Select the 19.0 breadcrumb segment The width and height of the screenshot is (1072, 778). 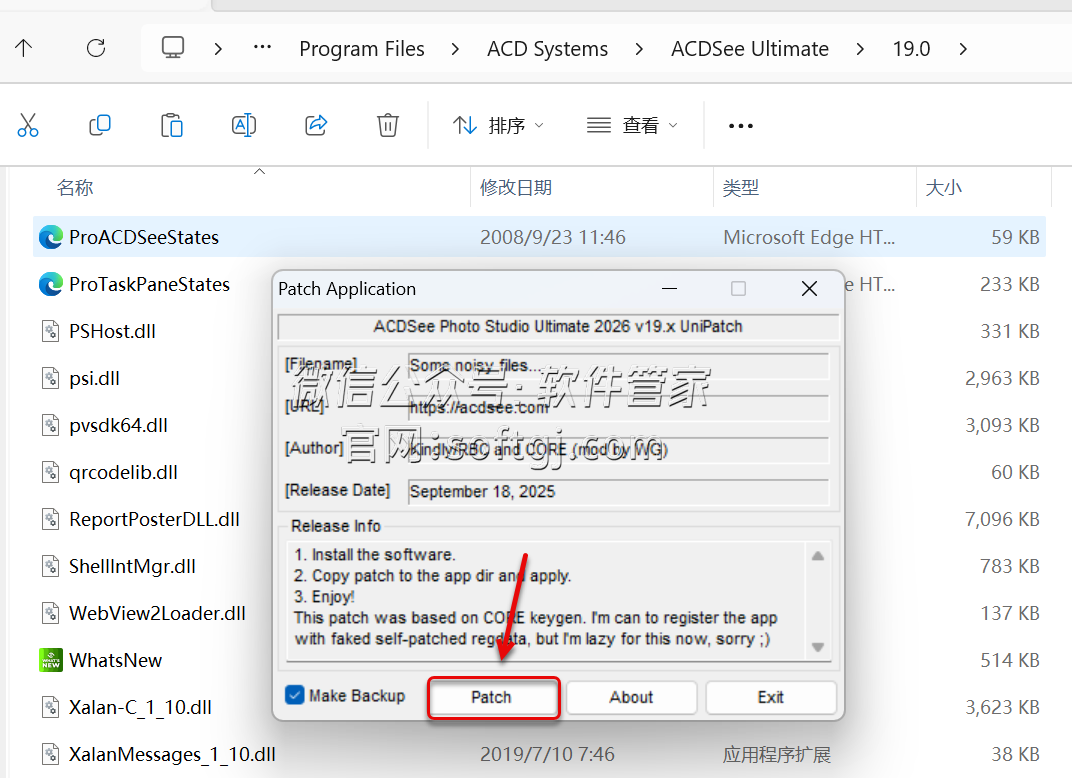coord(911,49)
